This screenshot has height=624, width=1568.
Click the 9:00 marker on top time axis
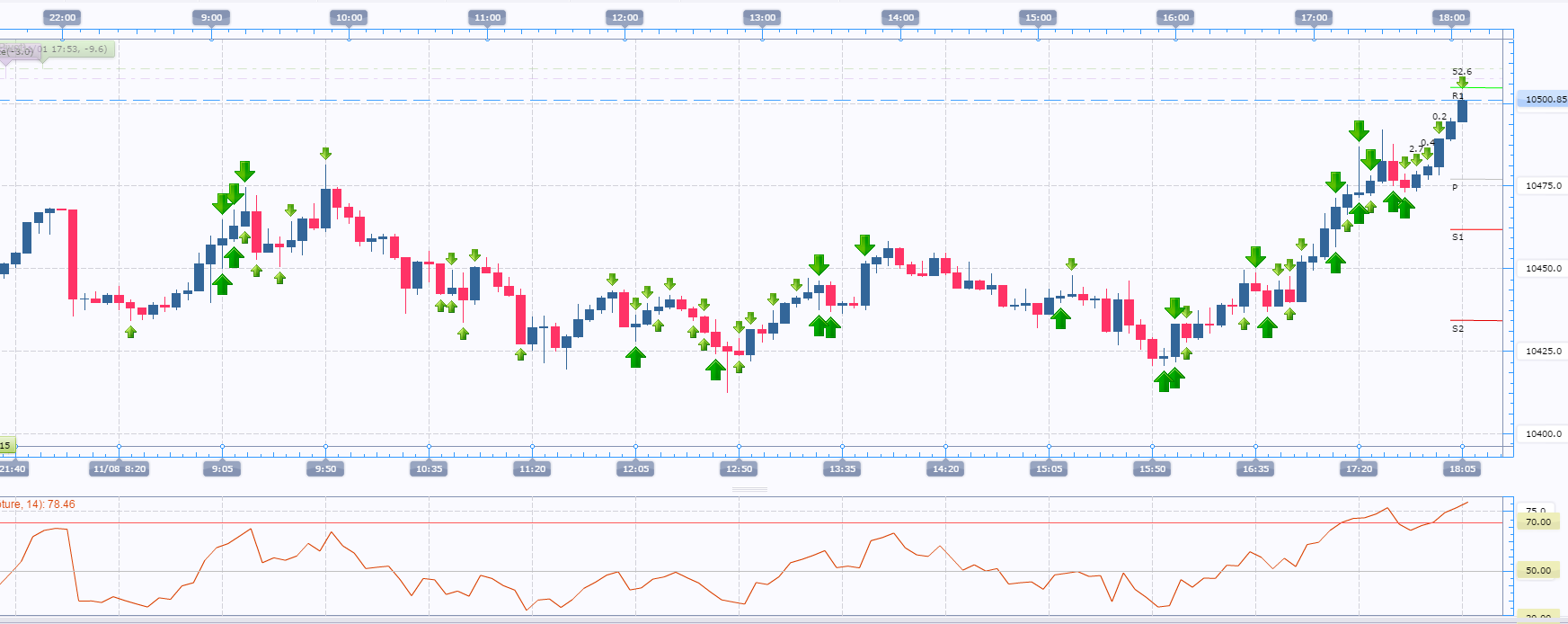[x=211, y=17]
